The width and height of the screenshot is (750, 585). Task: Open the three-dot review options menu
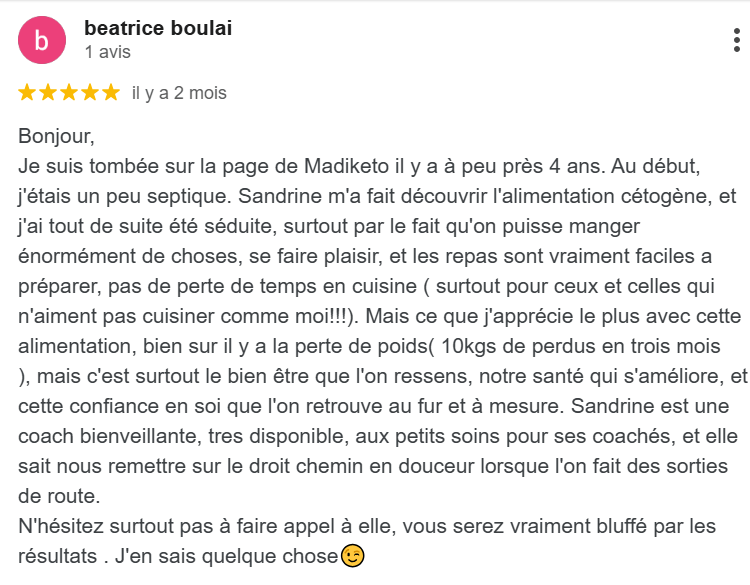pos(737,40)
